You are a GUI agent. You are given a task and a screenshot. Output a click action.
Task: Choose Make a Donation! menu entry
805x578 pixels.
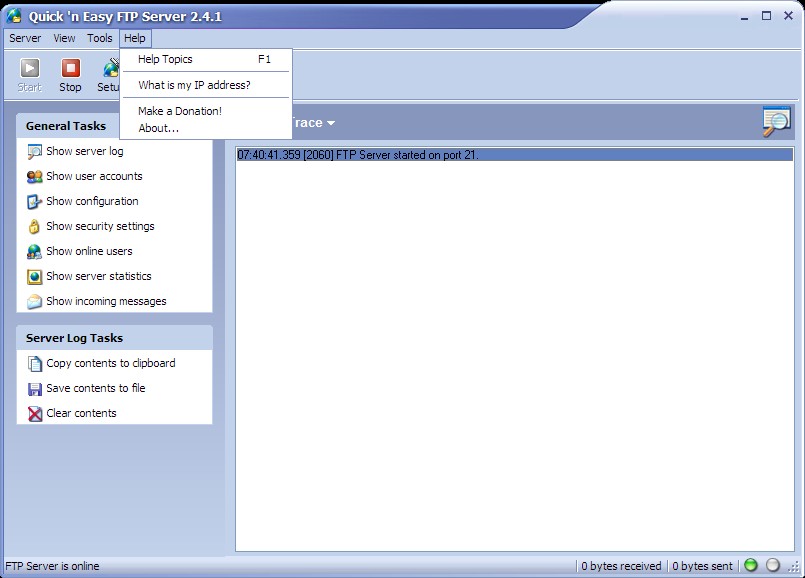(205, 111)
